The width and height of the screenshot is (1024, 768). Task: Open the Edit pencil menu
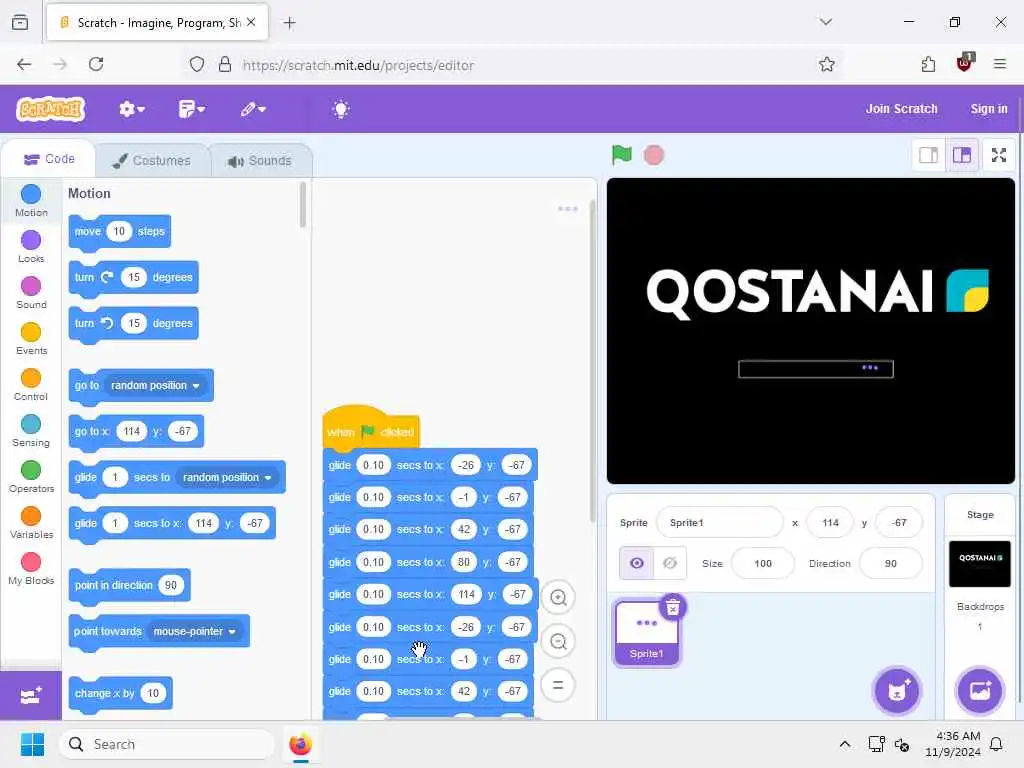point(253,109)
